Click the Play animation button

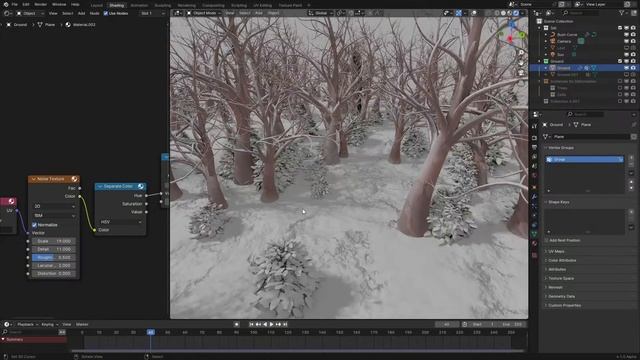271,324
